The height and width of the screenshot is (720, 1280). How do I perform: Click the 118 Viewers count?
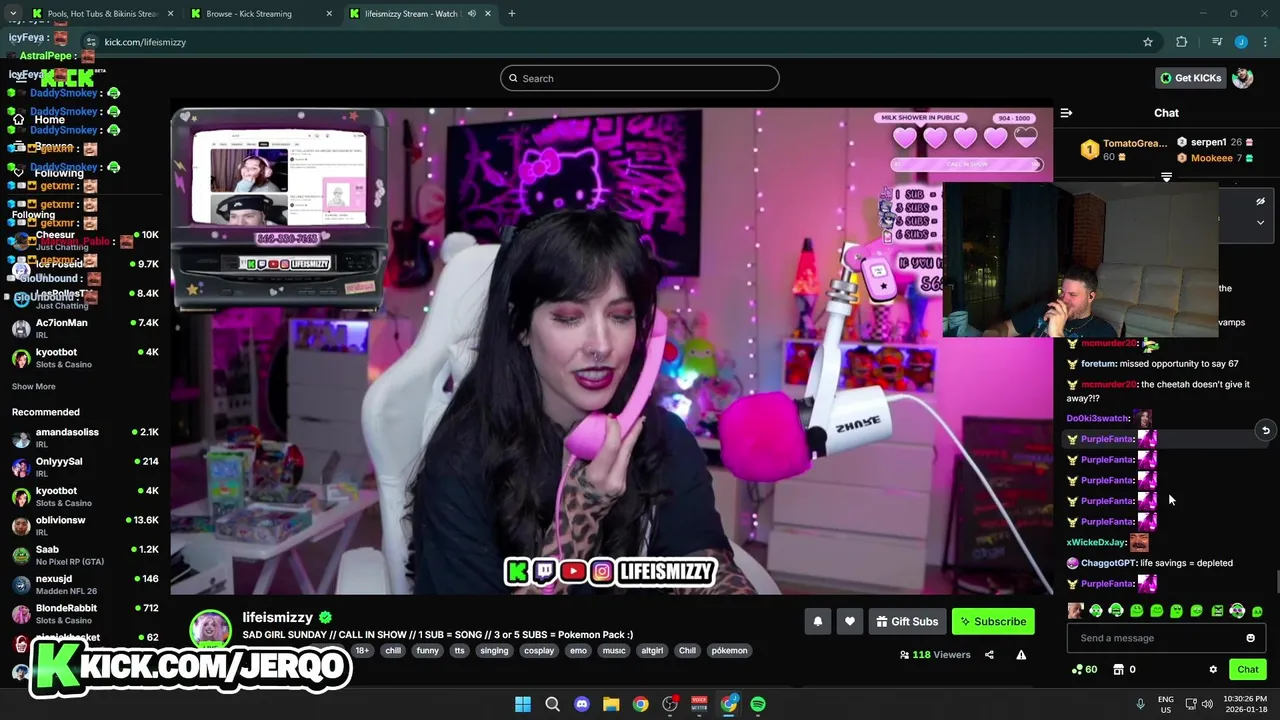935,655
